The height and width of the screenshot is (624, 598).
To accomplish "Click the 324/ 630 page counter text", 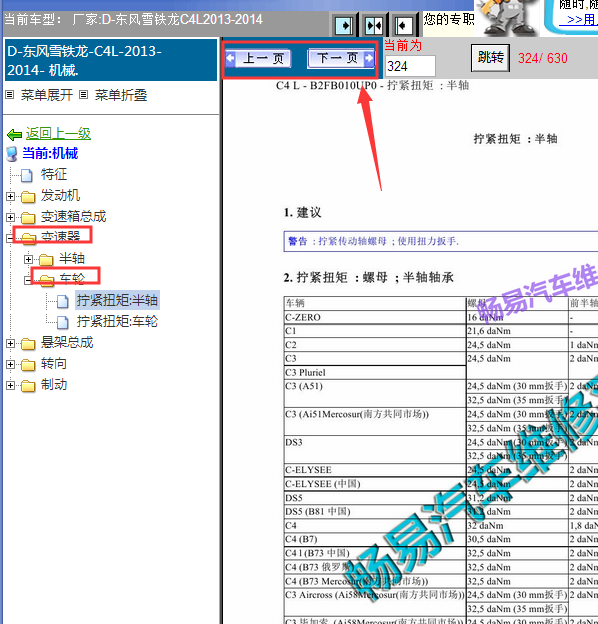I will [543, 58].
